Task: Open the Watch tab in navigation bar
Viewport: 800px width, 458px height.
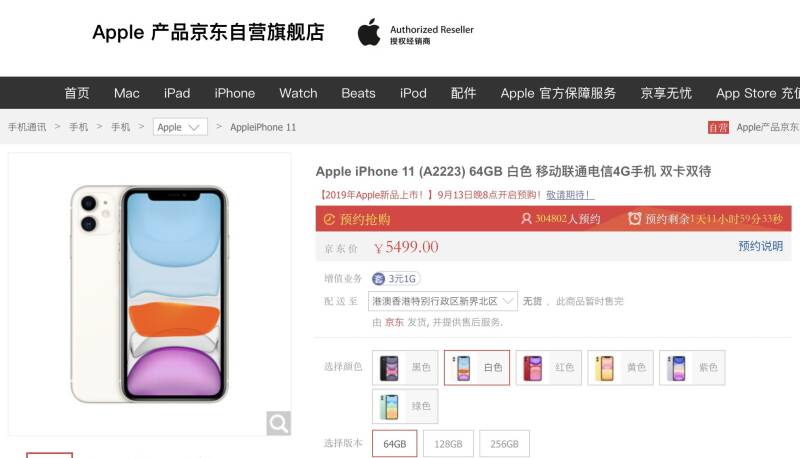Action: 298,93
